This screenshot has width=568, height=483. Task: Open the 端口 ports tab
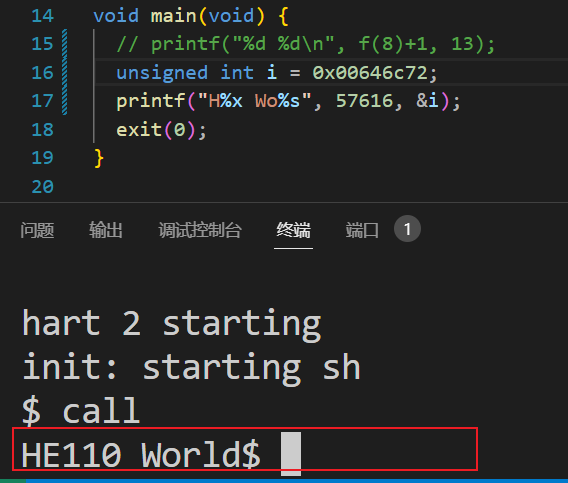tap(362, 230)
